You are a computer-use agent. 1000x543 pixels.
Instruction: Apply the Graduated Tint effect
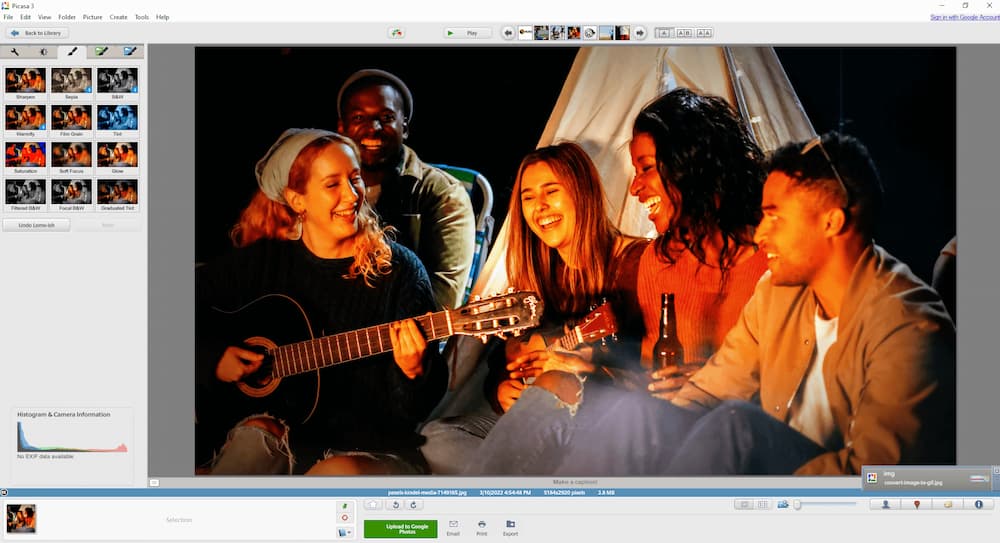pyautogui.click(x=117, y=195)
